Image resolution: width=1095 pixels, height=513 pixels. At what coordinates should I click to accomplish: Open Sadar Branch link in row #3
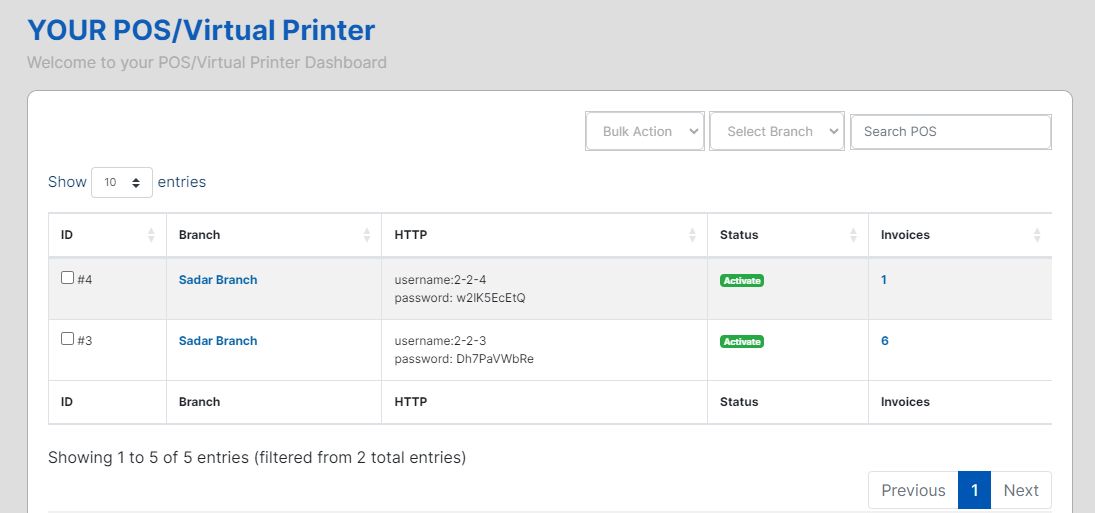[218, 341]
